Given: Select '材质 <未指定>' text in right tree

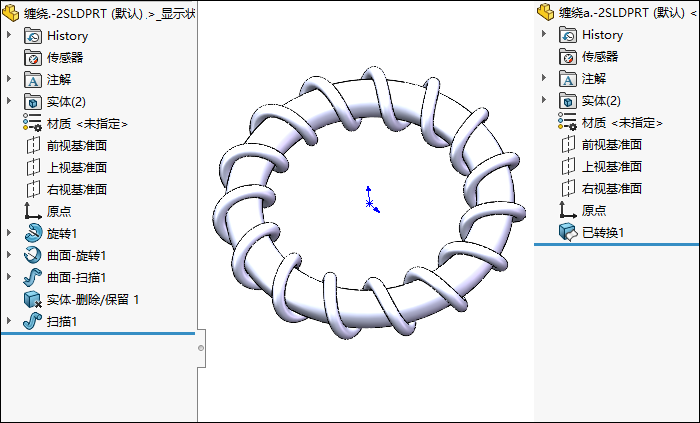Looking at the screenshot, I should pos(622,123).
